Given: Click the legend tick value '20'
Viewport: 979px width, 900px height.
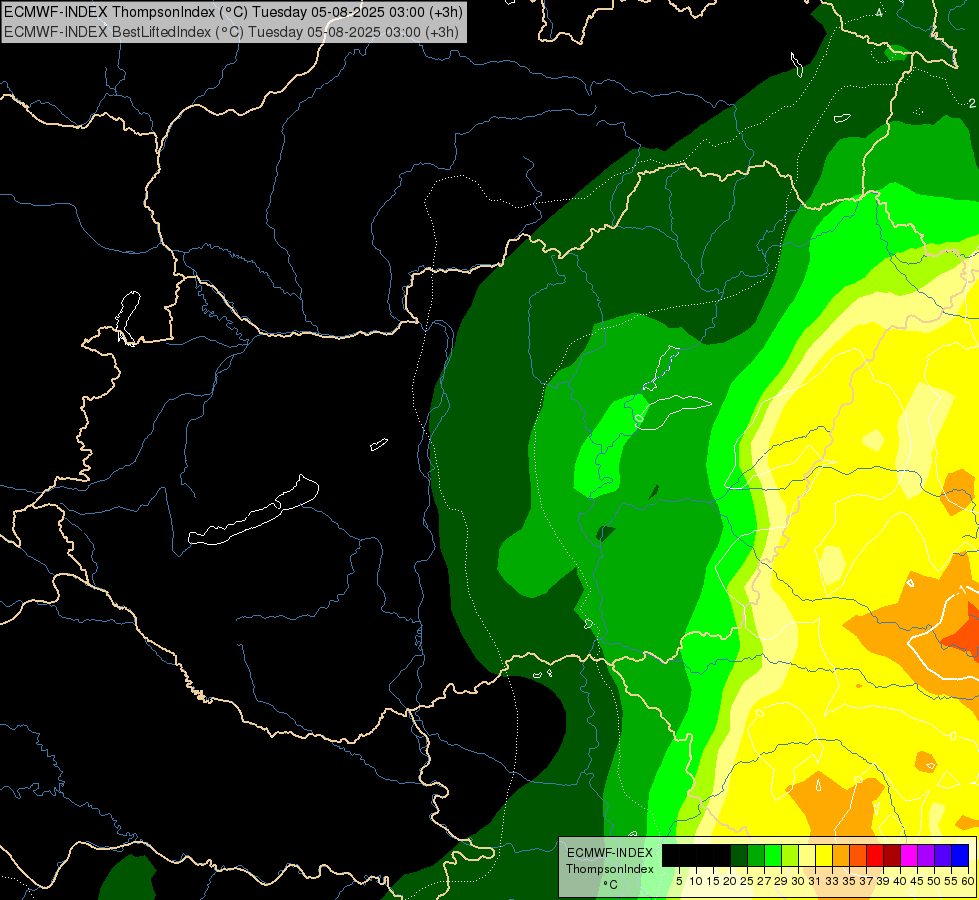Looking at the screenshot, I should (731, 881).
